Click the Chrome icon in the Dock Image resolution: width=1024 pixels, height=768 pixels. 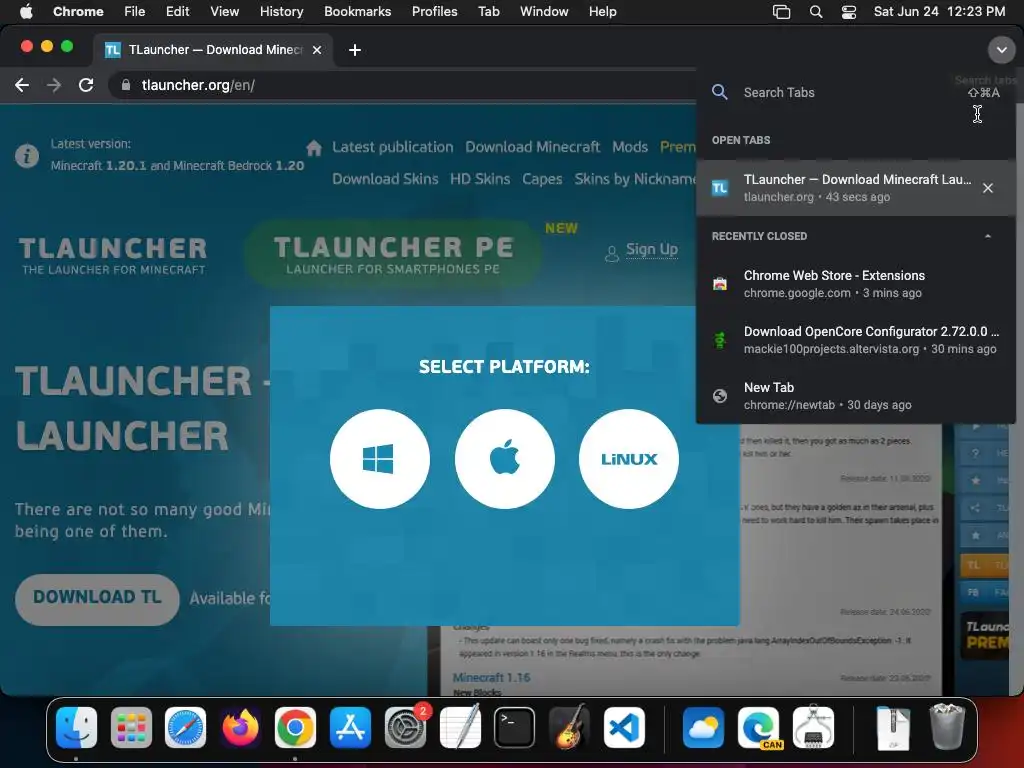point(295,727)
